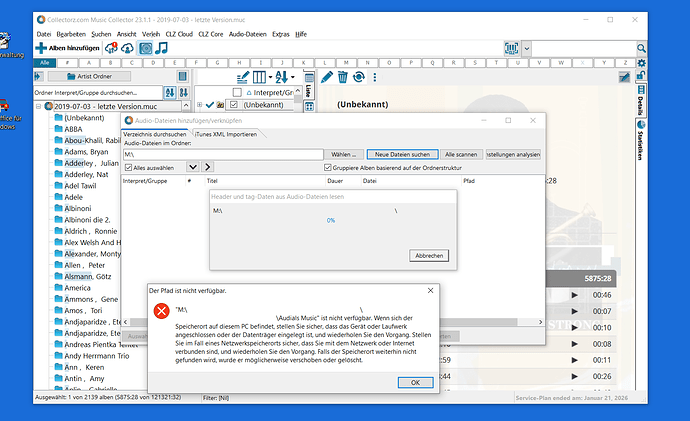
Task: Click the magnifier search icon
Action: tap(642, 48)
